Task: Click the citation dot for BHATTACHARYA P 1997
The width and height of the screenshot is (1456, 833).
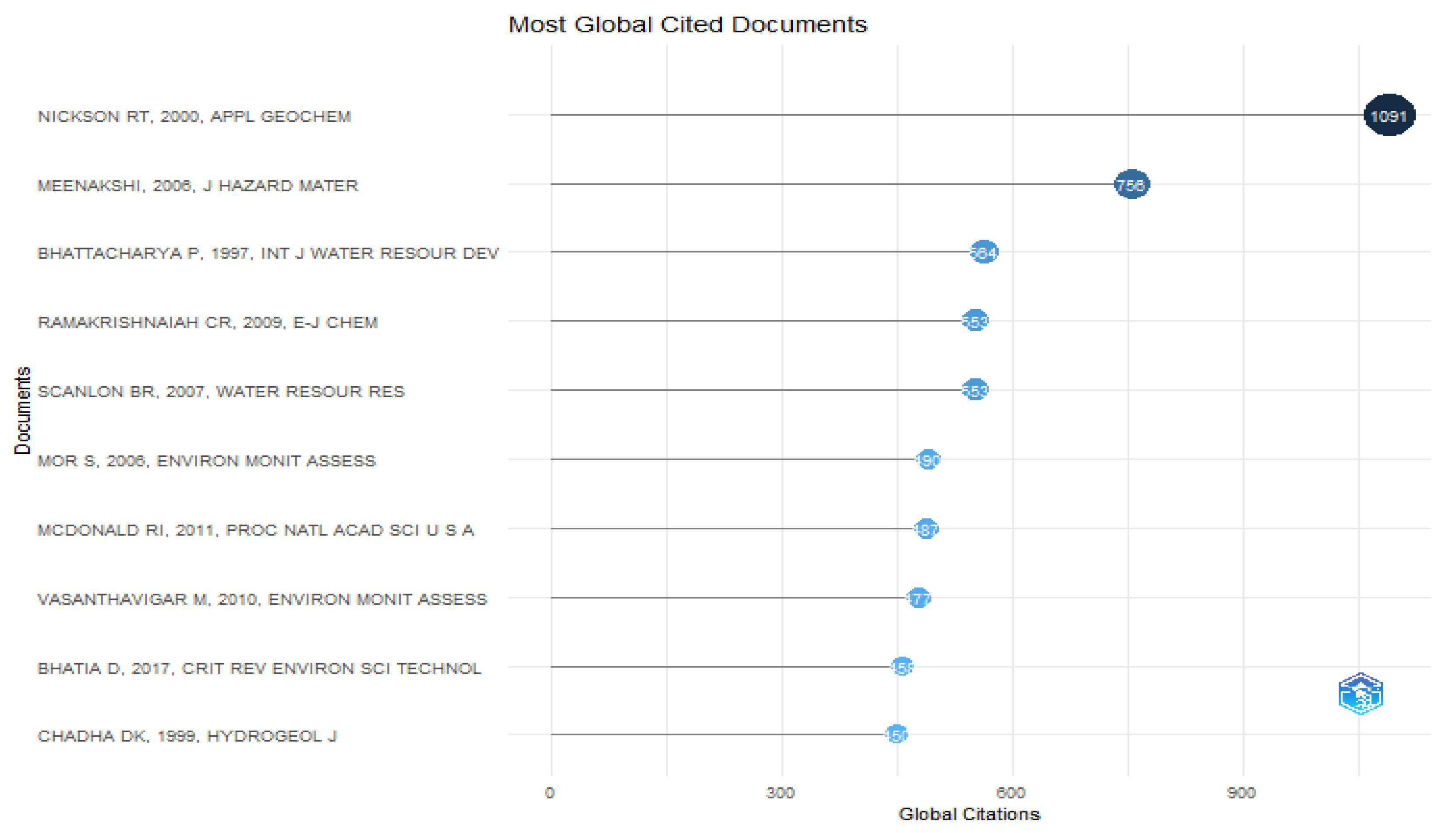Action: (x=984, y=253)
